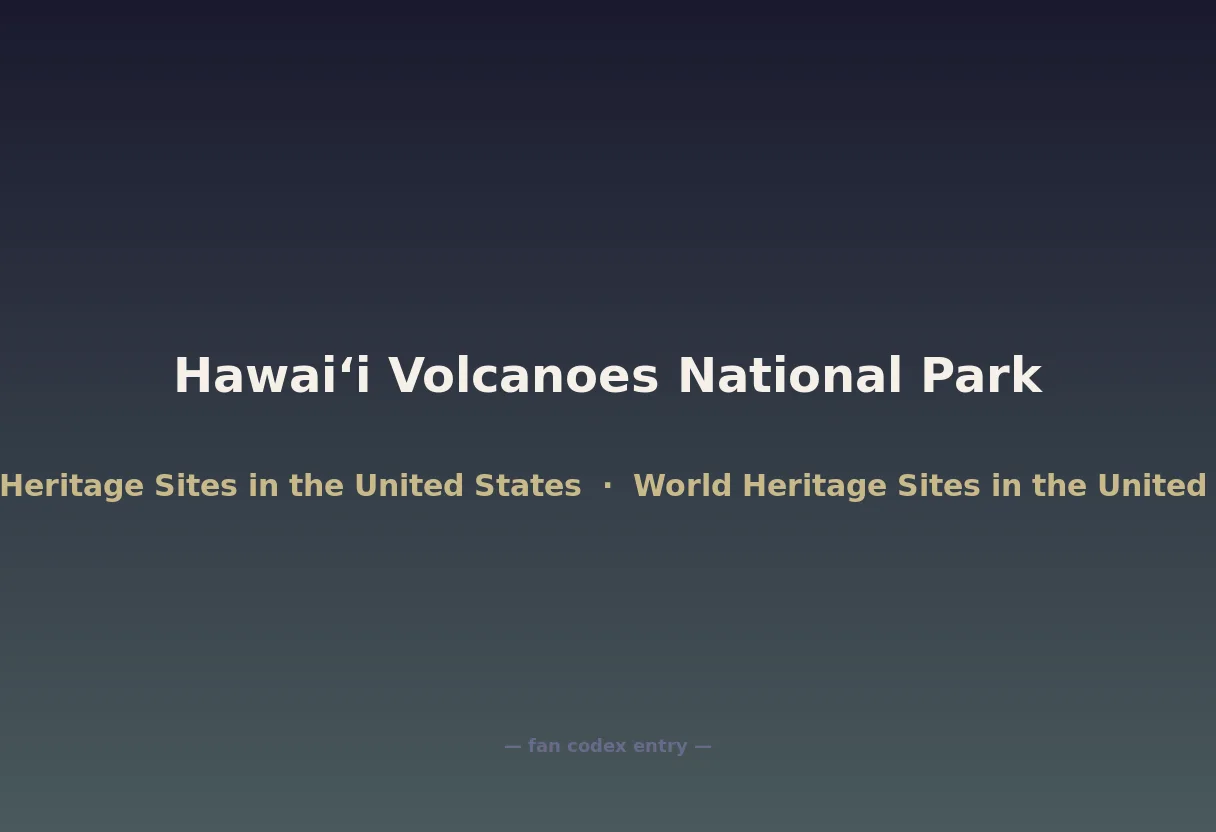The width and height of the screenshot is (1216, 832).
Task: Click the 'fan codex entry' caption
Action: click(x=608, y=746)
